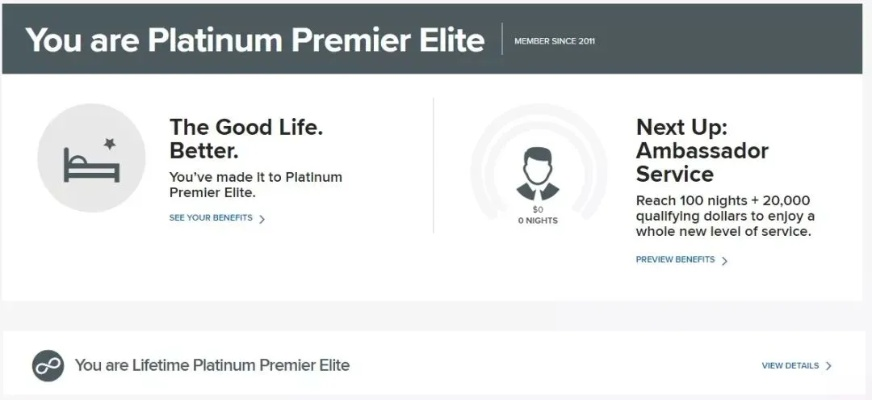This screenshot has width=872, height=400.
Task: Click the chevron after View Details
Action: [x=829, y=366]
